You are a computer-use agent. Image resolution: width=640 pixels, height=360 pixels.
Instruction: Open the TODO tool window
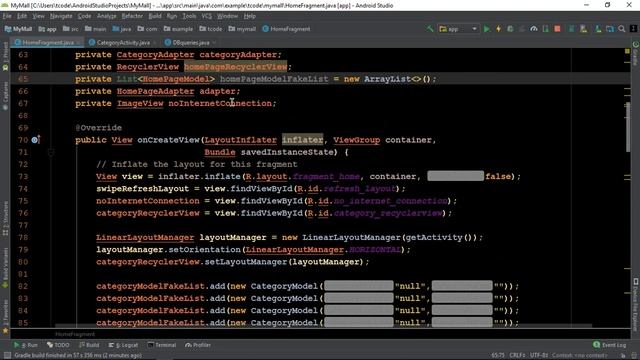[x=58, y=345]
